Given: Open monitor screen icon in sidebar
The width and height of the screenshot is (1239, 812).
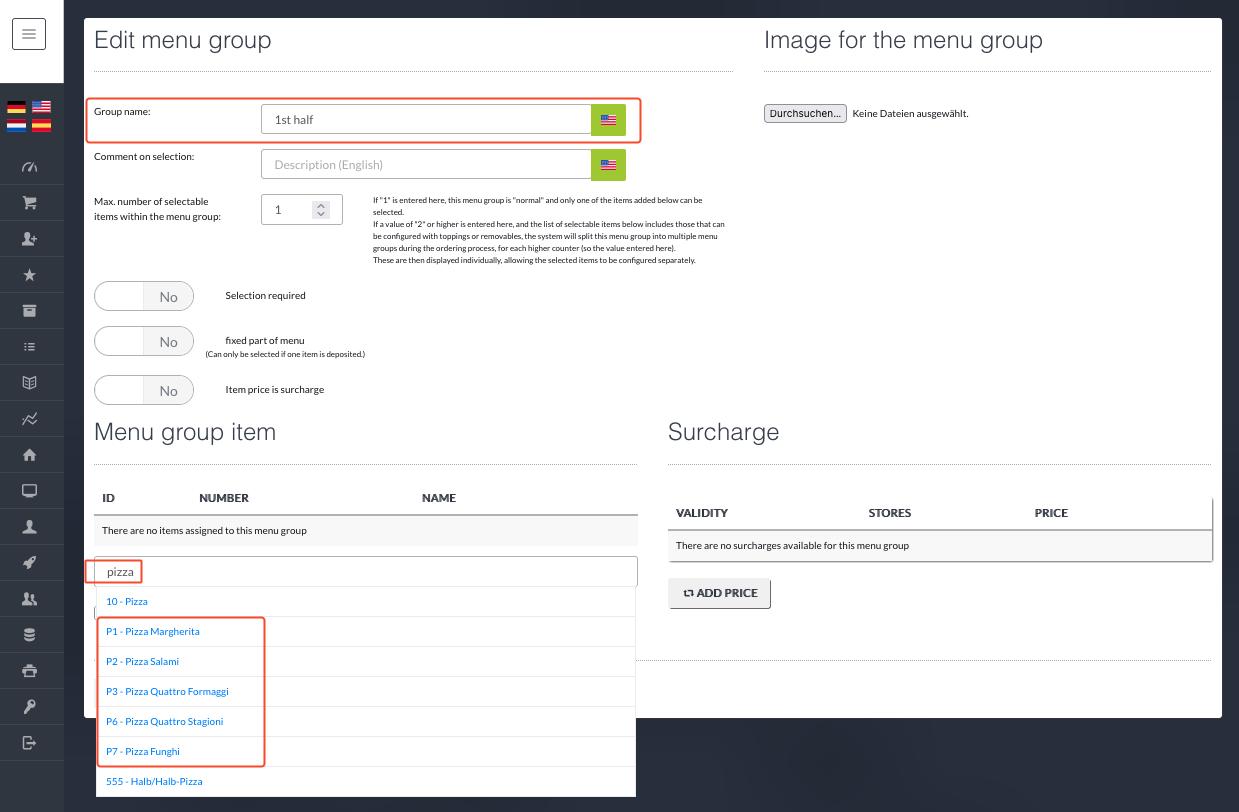Looking at the screenshot, I should pos(29,490).
